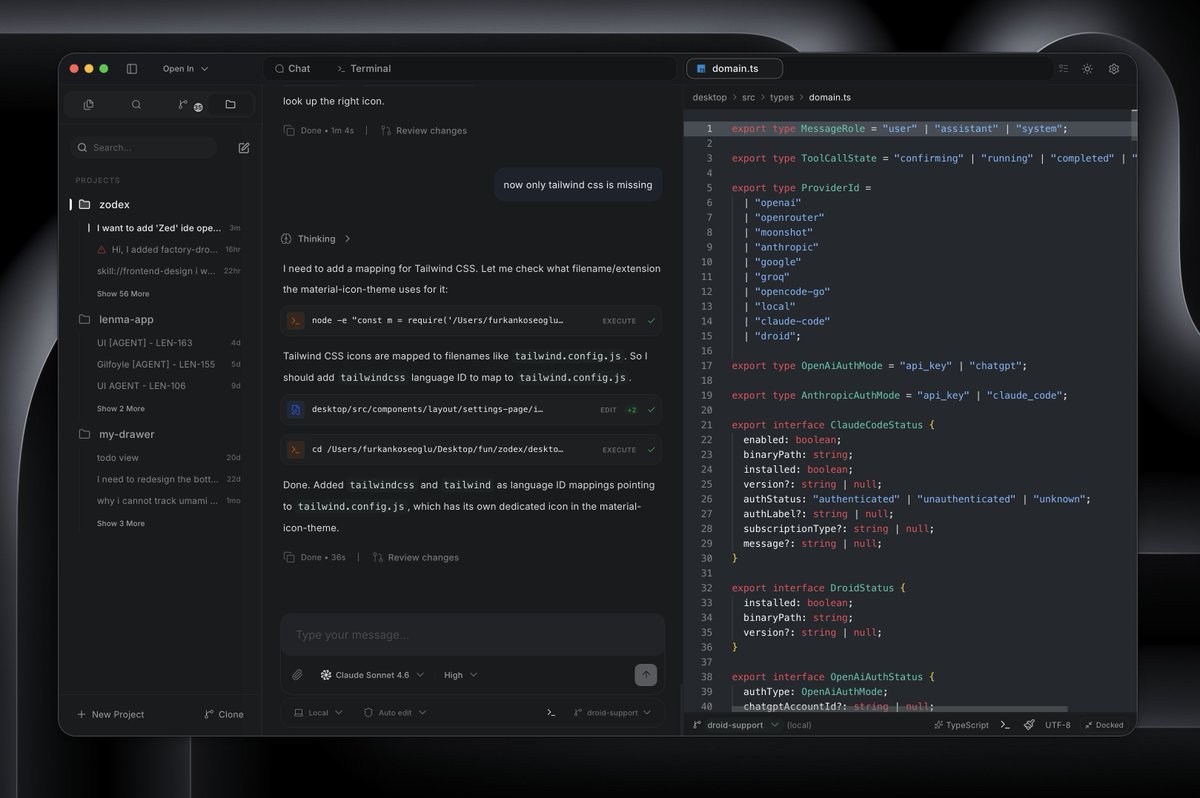1200x798 pixels.
Task: Expand the Thinking section chevron
Action: (347, 239)
